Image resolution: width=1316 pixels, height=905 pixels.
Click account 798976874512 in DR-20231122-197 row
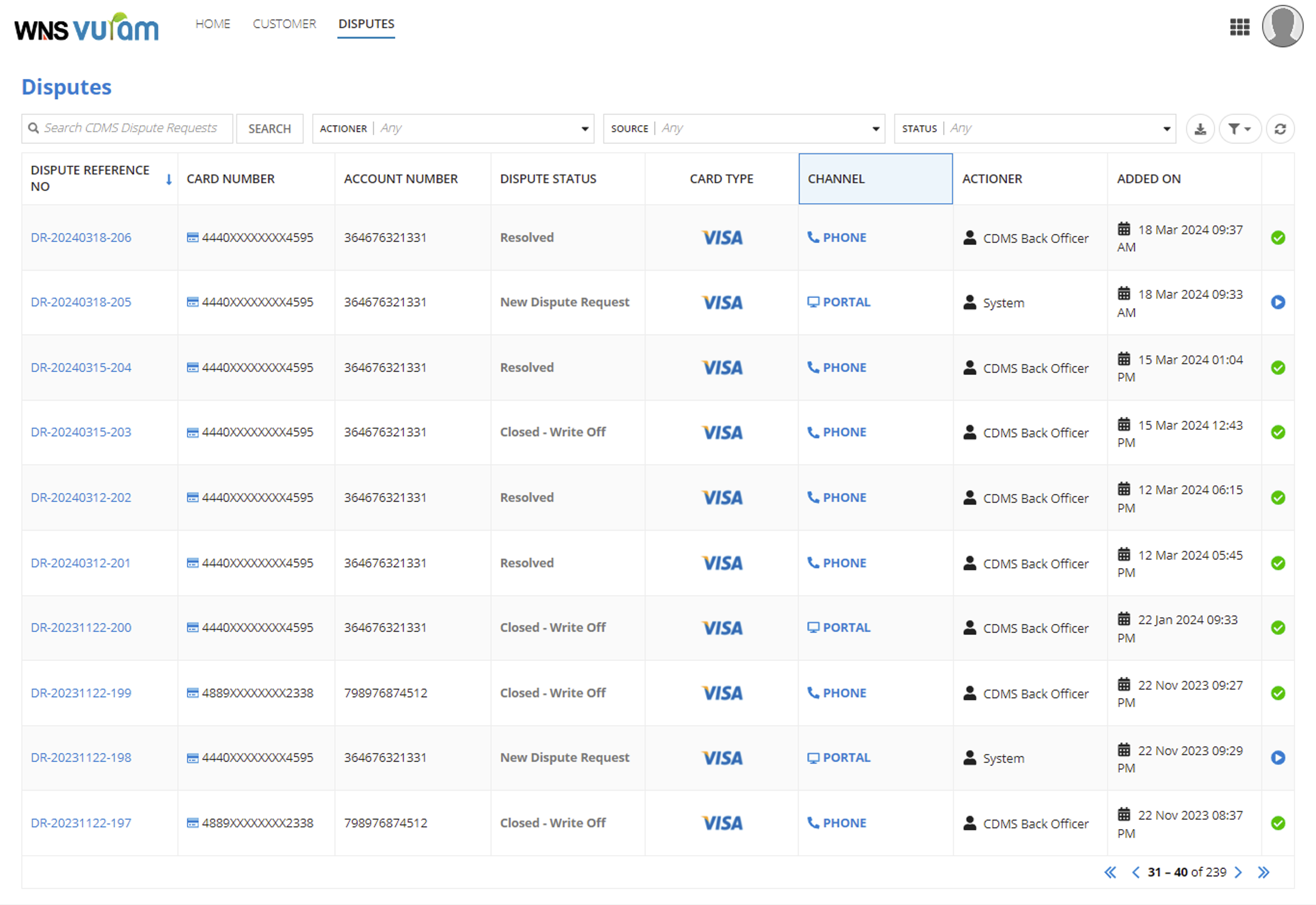[x=386, y=823]
